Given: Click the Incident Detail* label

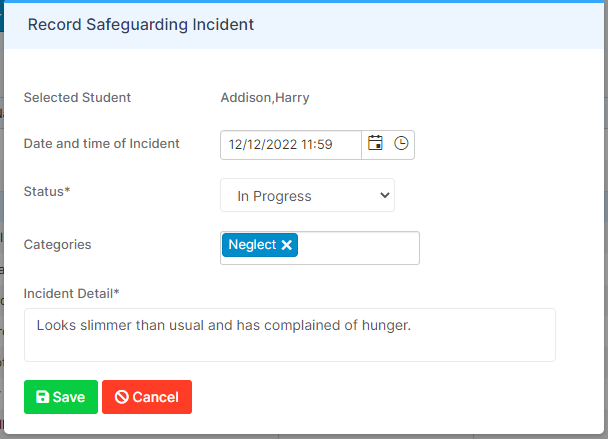Looking at the screenshot, I should [x=71, y=294].
